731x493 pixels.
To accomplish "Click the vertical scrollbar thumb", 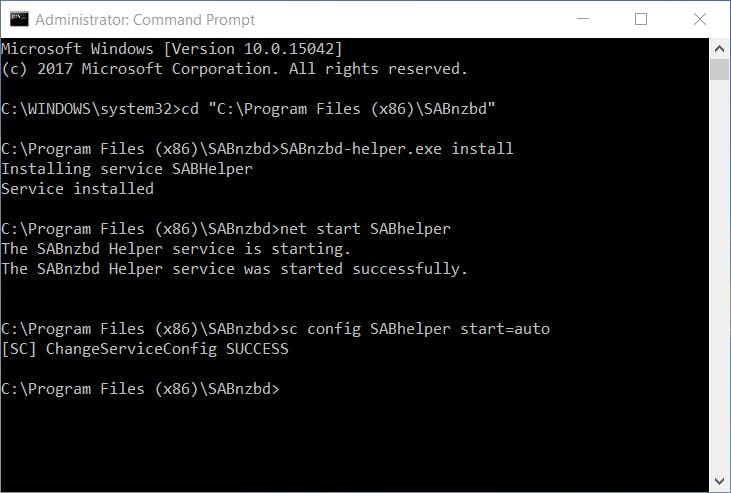I will (x=719, y=69).
